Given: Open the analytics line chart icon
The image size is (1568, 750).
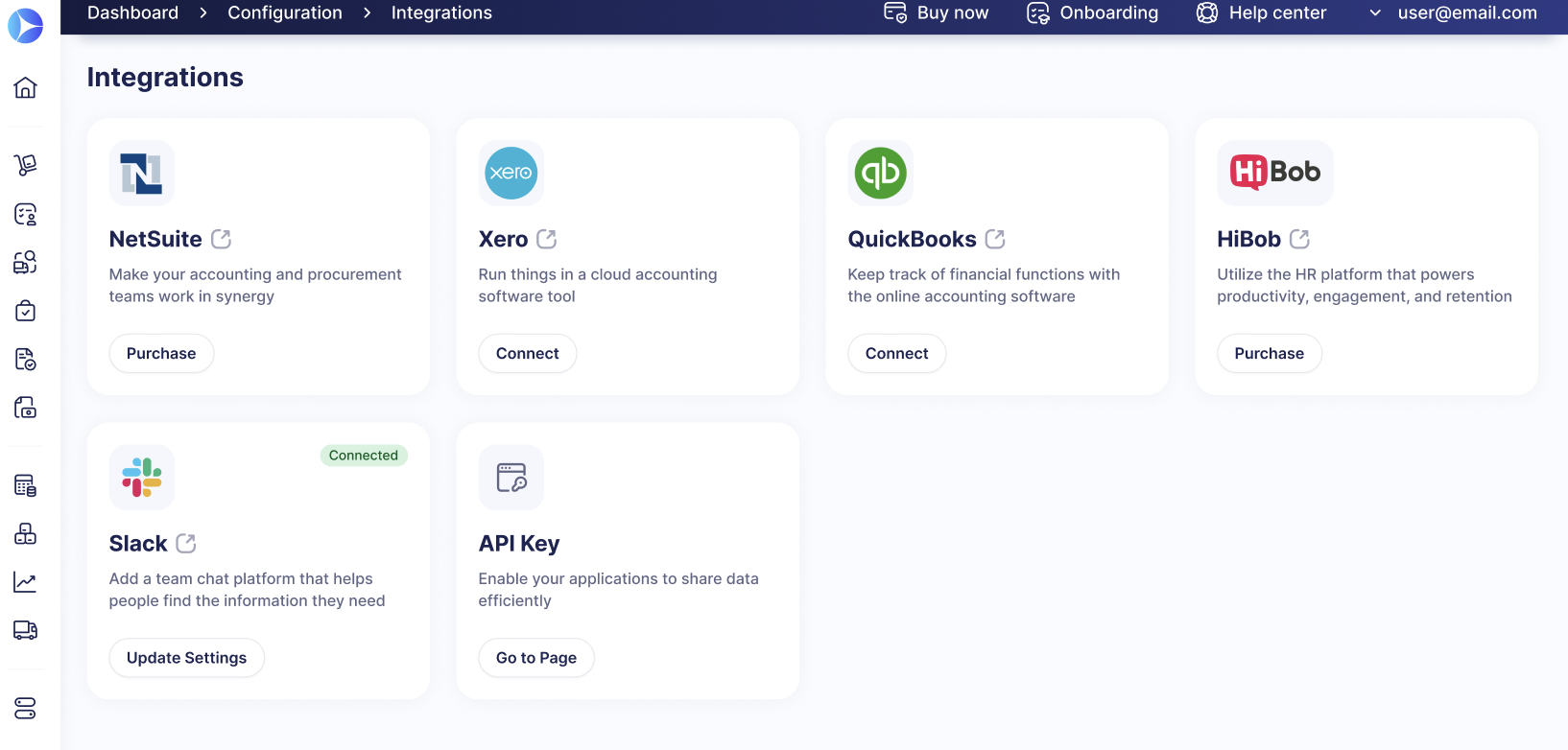Looking at the screenshot, I should [26, 582].
